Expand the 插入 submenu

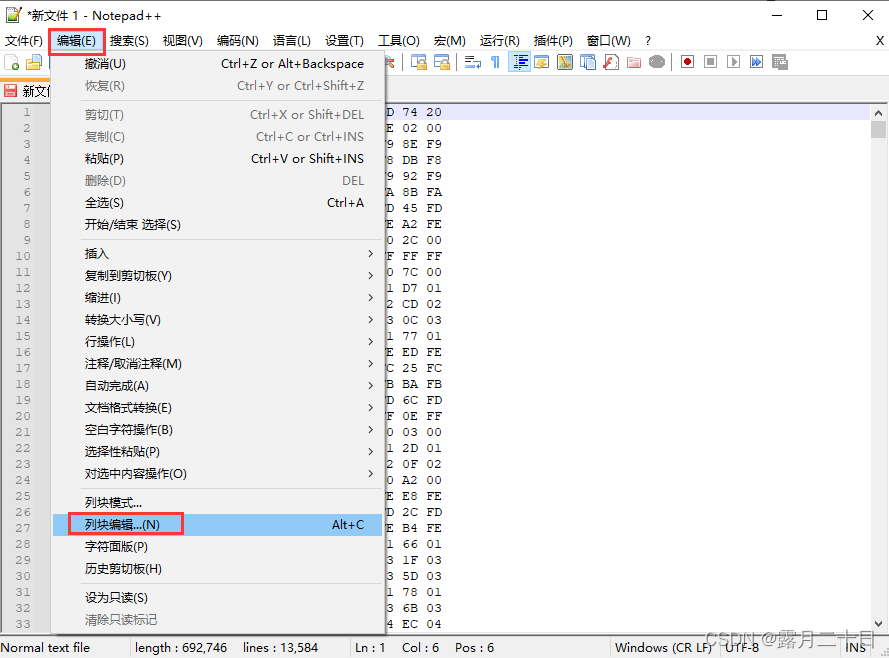coord(218,254)
